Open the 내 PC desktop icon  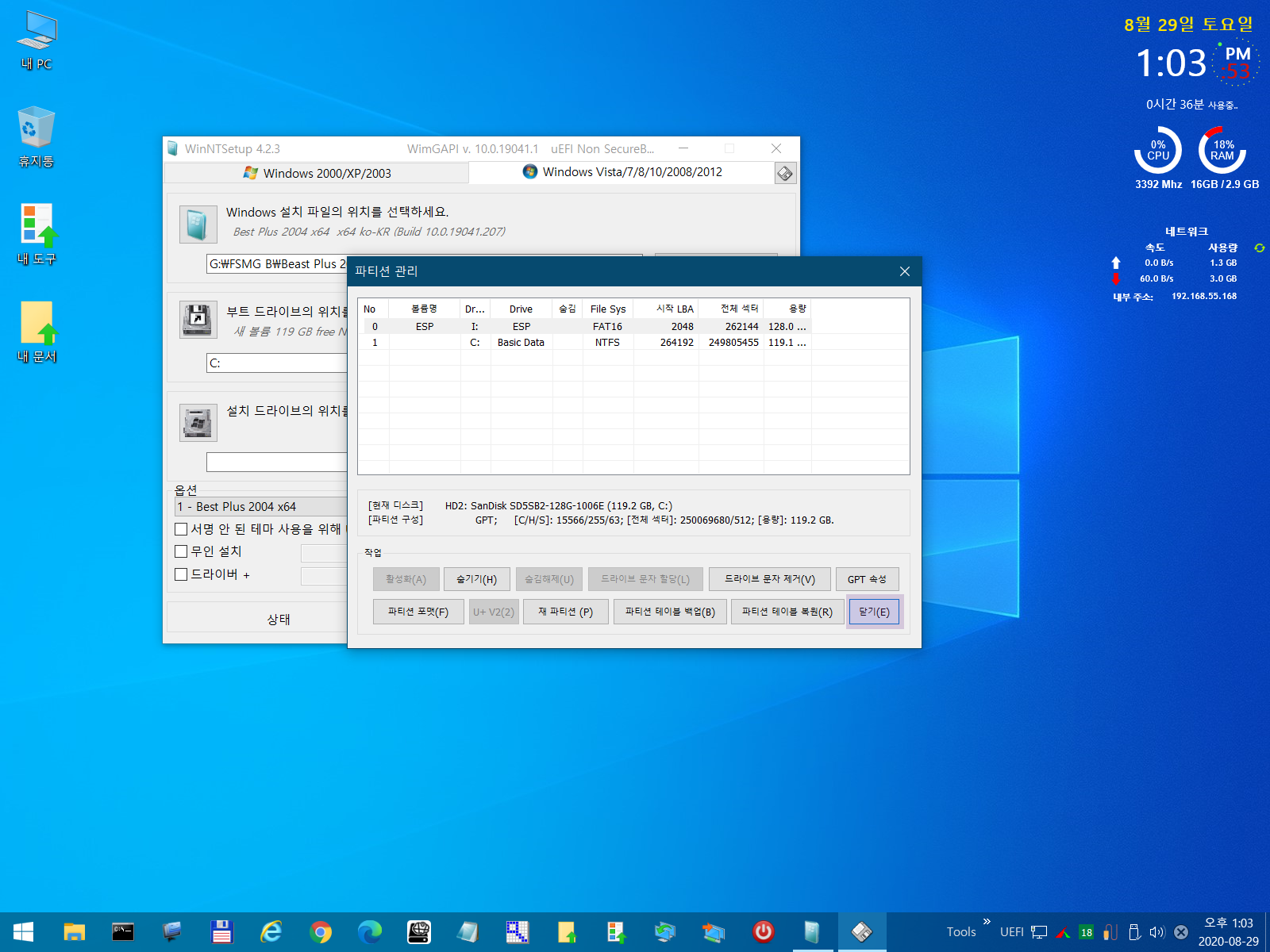pos(37,41)
